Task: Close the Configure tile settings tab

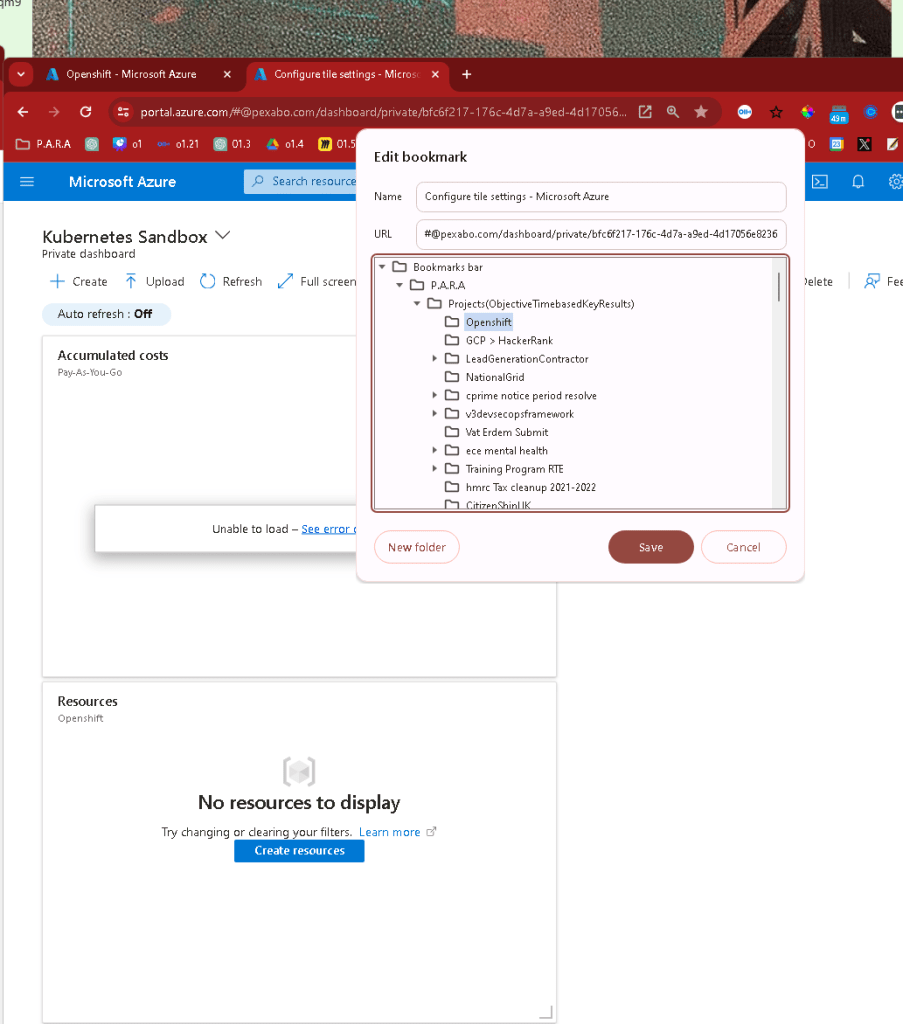Action: 436,74
